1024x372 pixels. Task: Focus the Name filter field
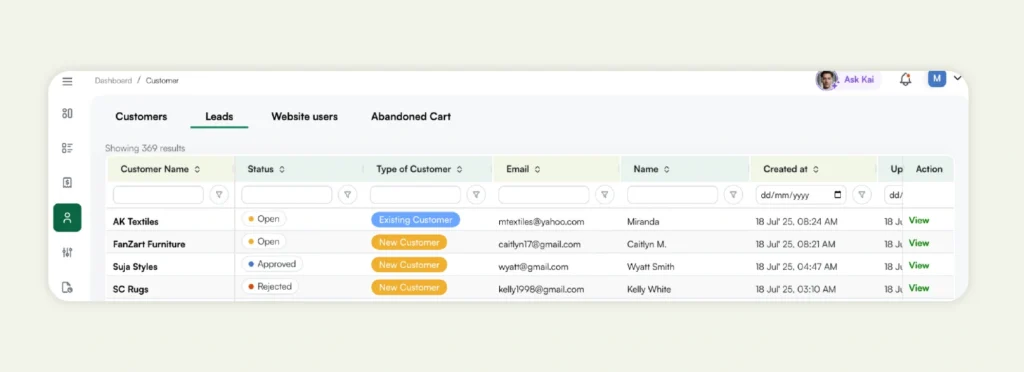[672, 194]
